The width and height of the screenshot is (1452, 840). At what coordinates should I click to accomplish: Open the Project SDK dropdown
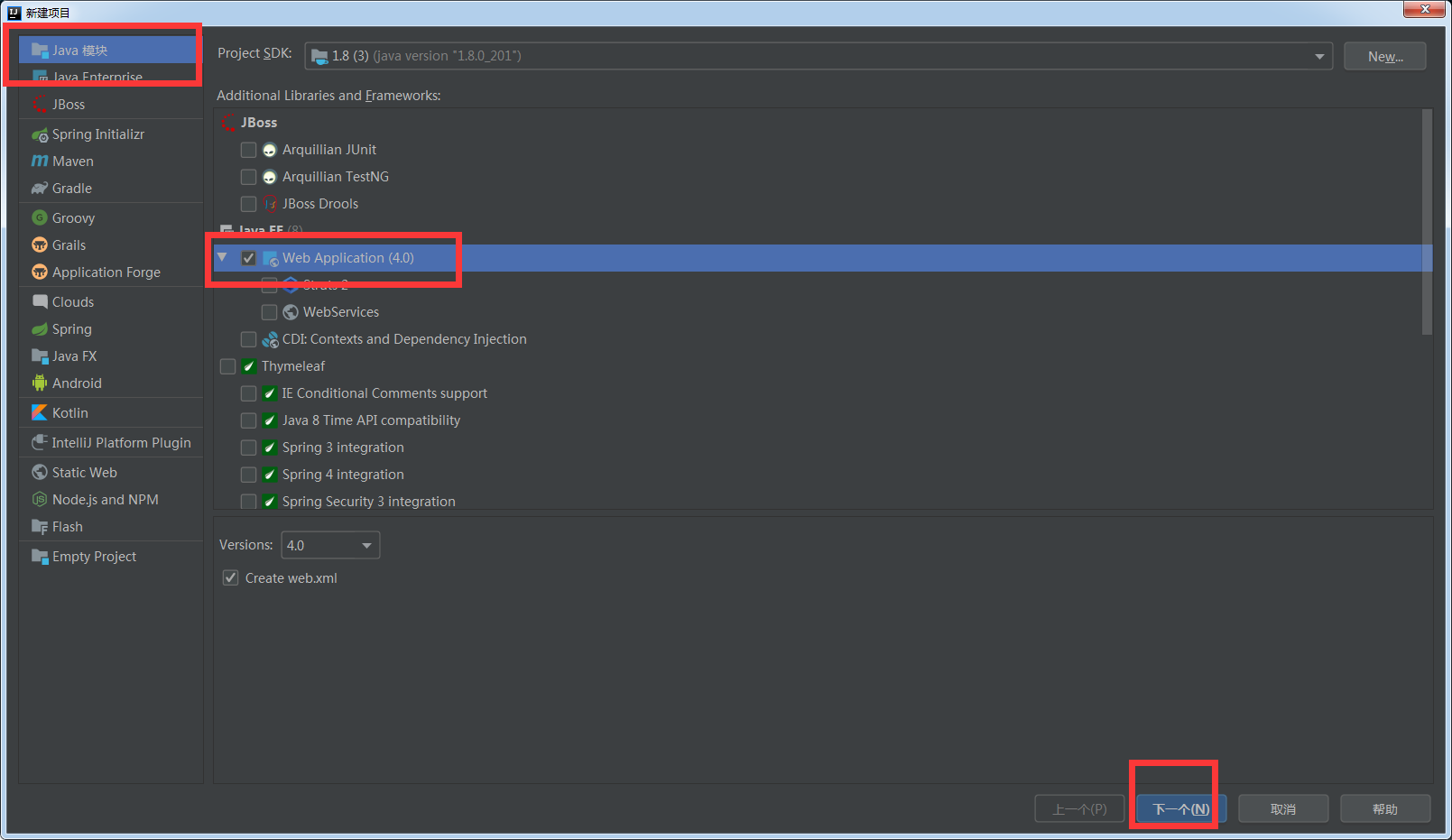1319,55
